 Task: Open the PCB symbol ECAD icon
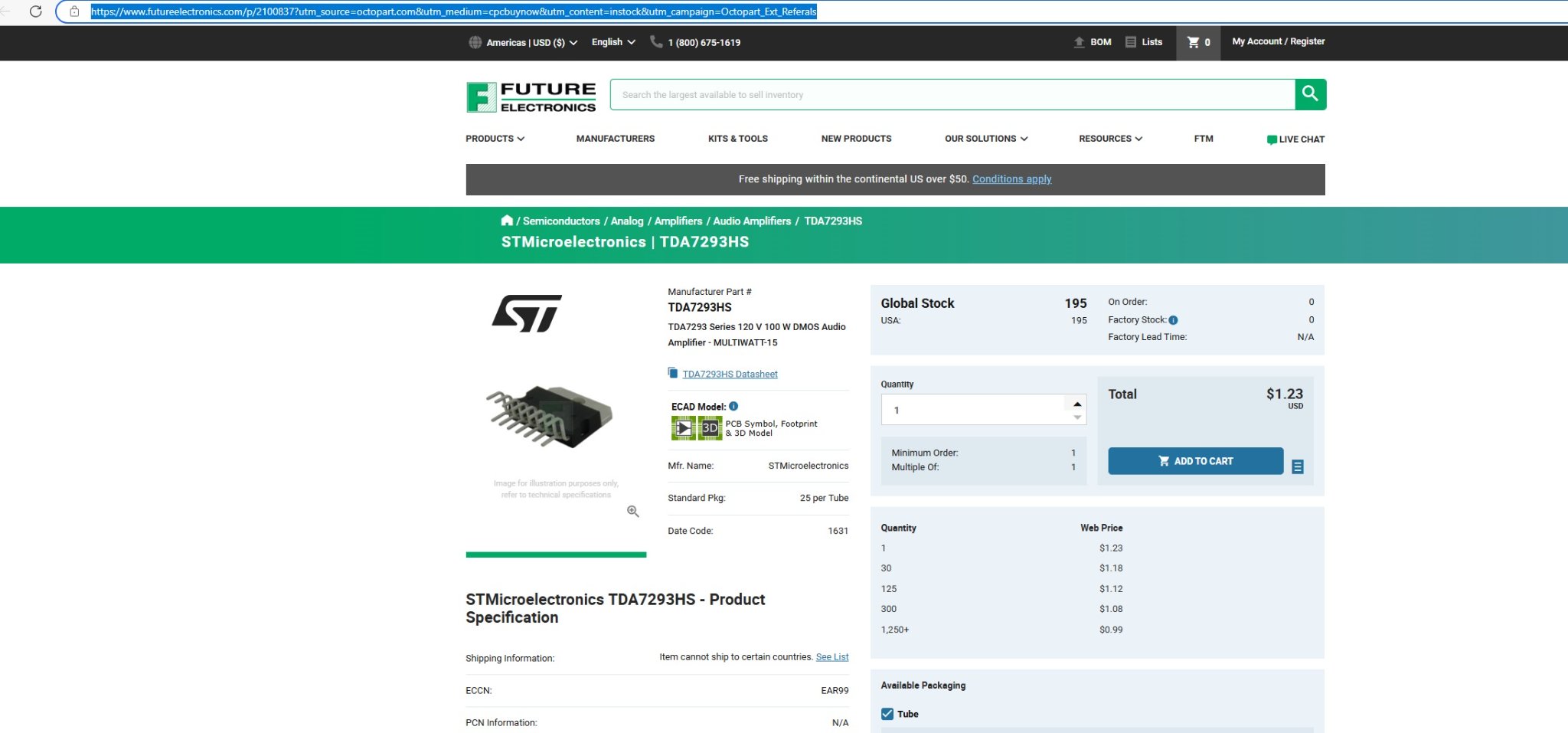tap(683, 427)
